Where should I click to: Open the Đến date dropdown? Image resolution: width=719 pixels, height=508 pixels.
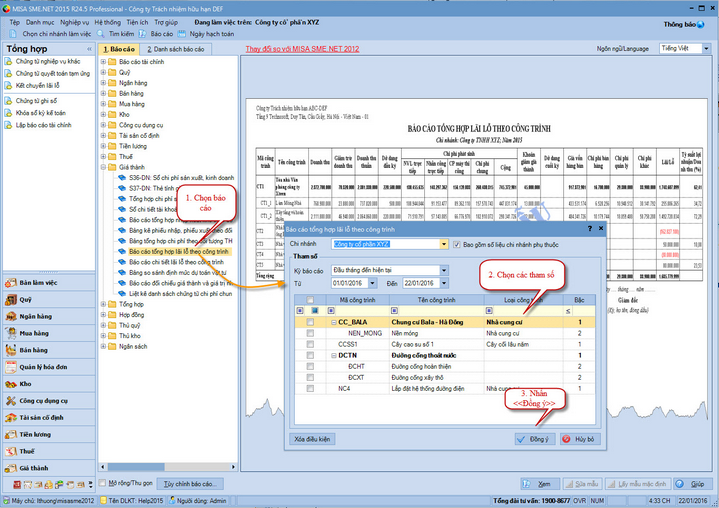click(x=444, y=283)
